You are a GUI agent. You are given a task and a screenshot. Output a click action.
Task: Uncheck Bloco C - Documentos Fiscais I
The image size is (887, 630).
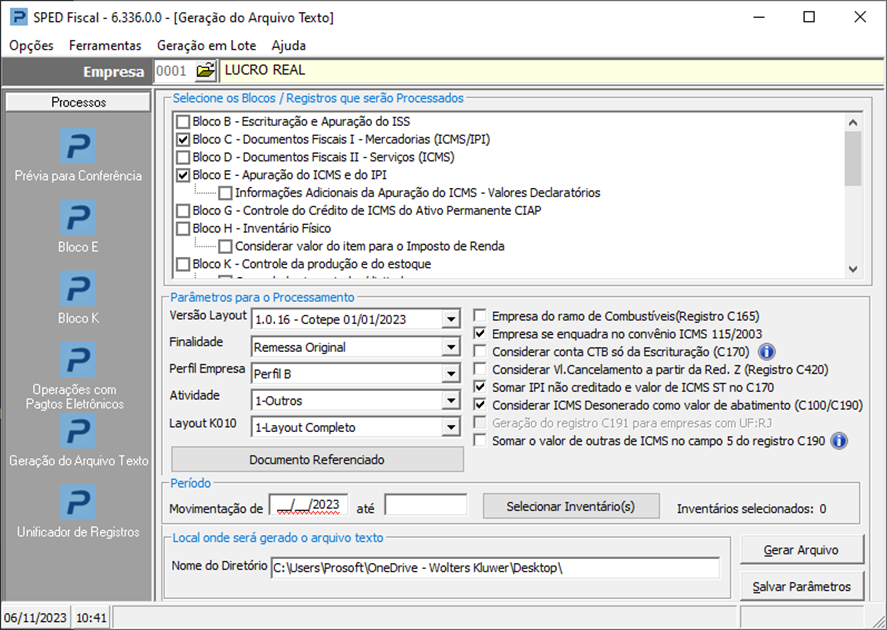(x=183, y=139)
